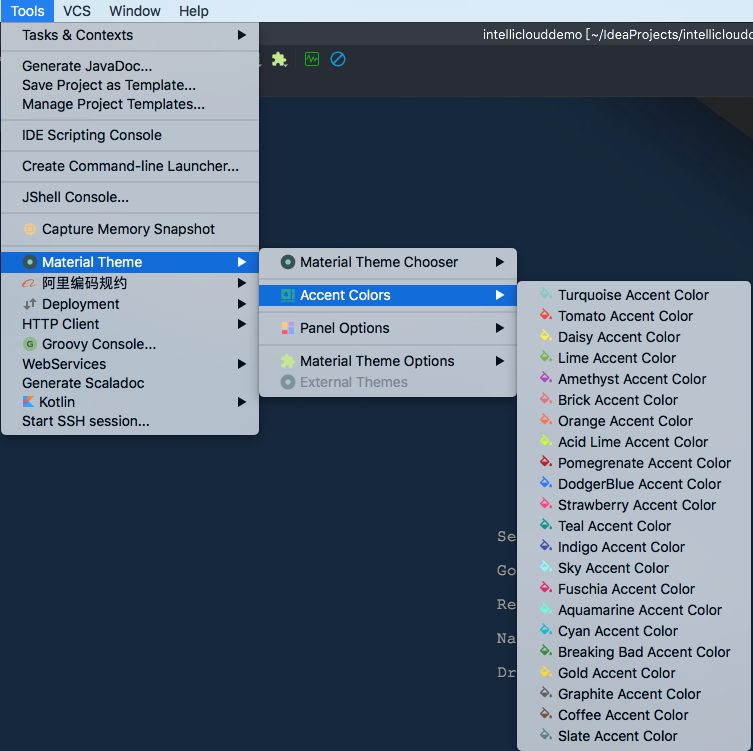Viewport: 753px width, 751px height.
Task: Click the Teal paint bucket icon
Action: (546, 525)
